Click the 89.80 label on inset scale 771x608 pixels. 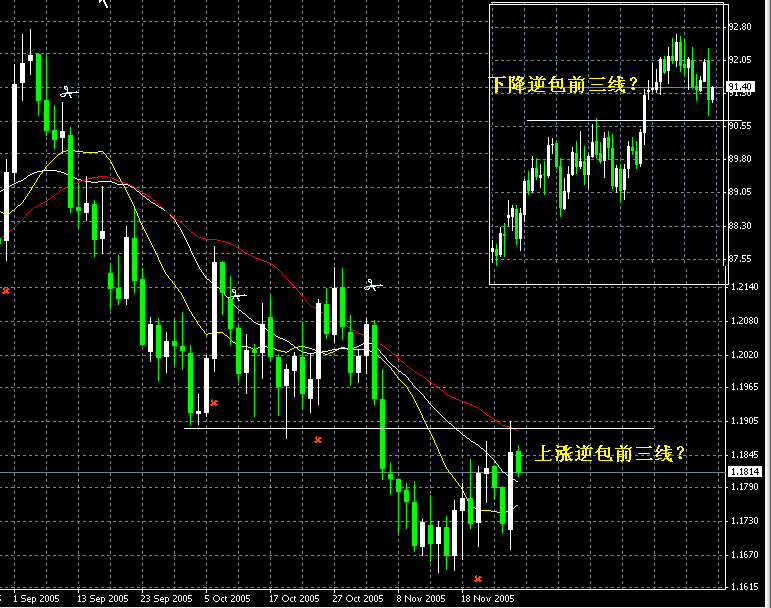coord(740,159)
